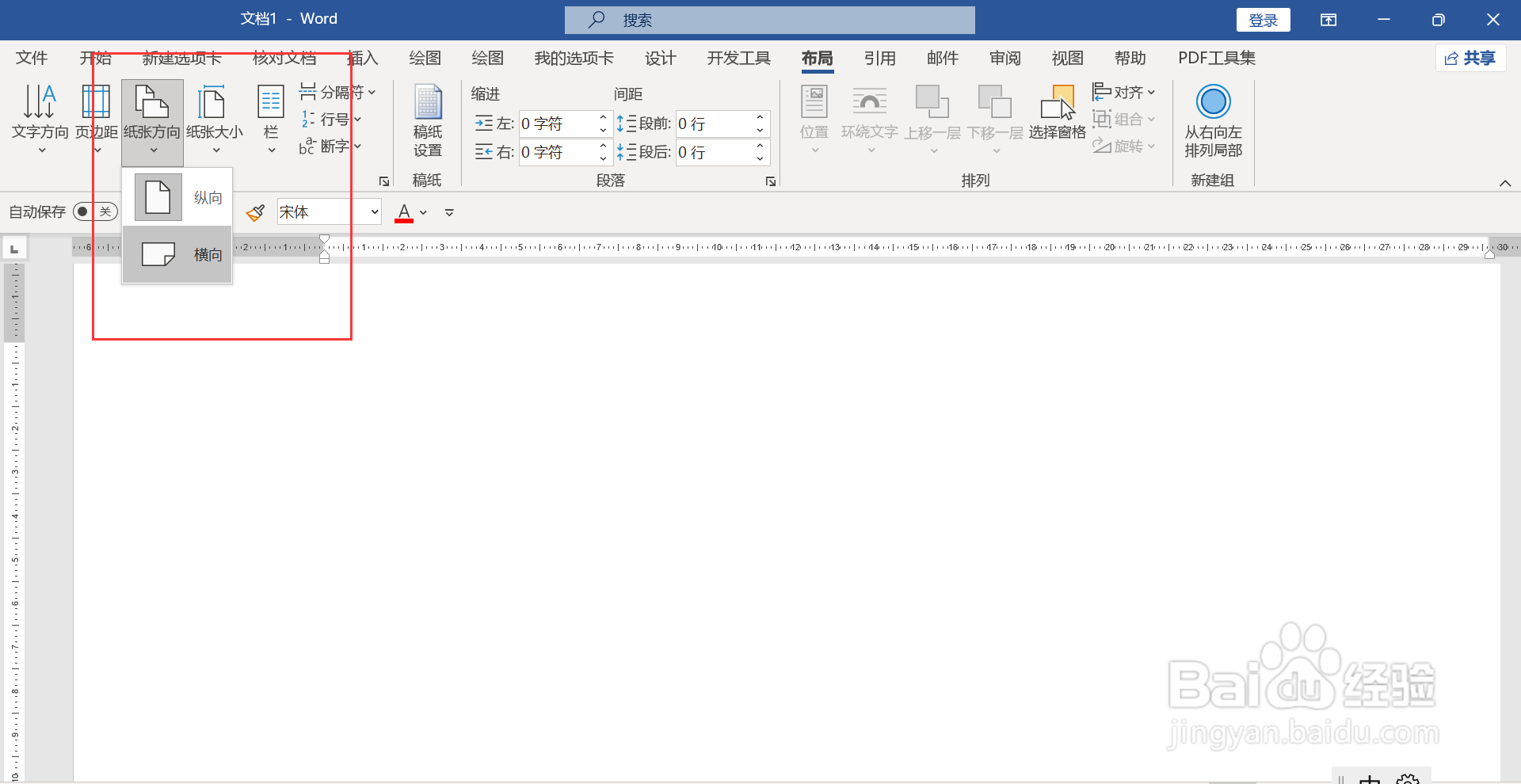The image size is (1521, 784).
Task: Open the Columns (栏) menu
Action: click(271, 119)
